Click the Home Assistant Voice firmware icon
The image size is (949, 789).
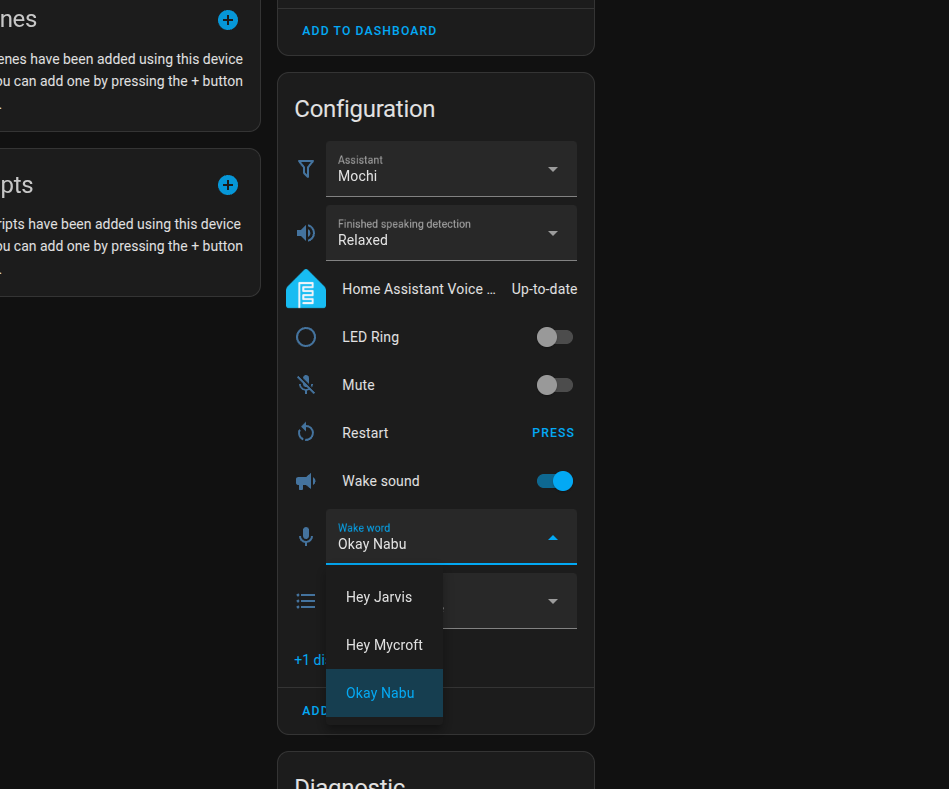click(x=306, y=289)
